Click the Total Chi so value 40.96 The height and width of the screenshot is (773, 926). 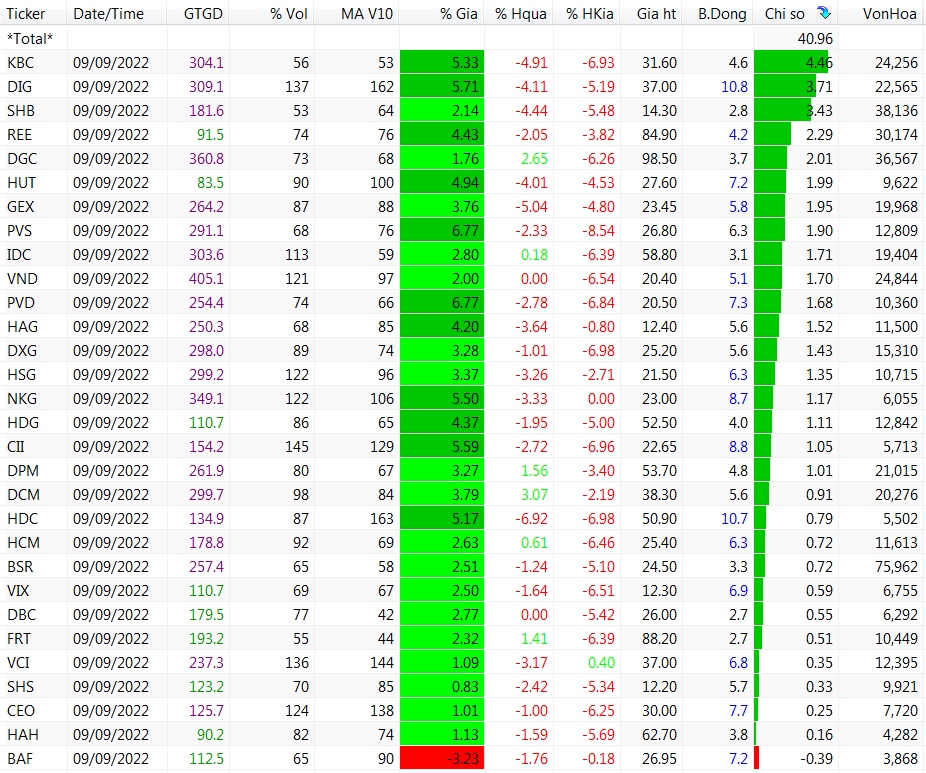tap(815, 39)
